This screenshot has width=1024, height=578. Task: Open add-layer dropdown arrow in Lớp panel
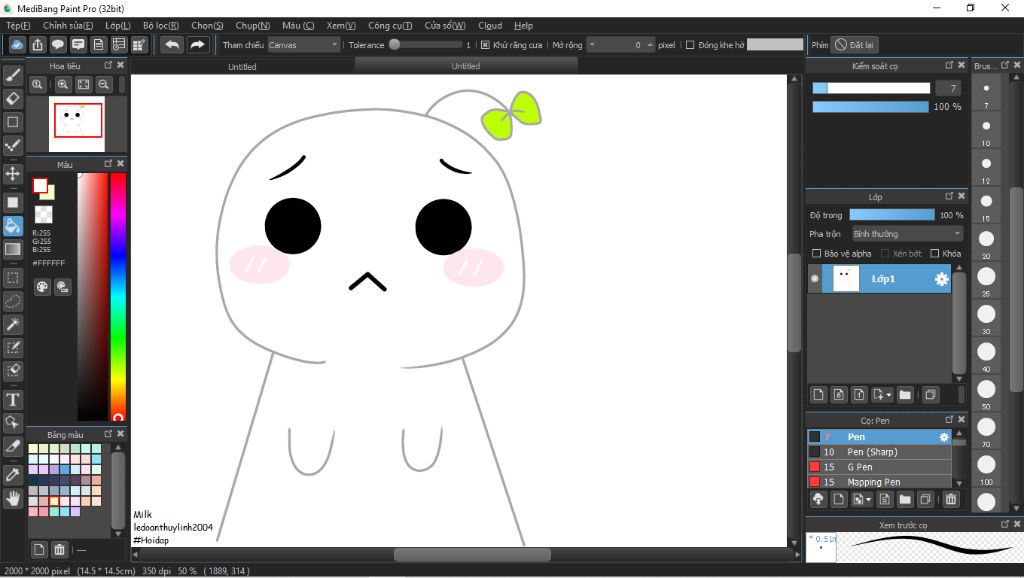pyautogui.click(x=889, y=394)
